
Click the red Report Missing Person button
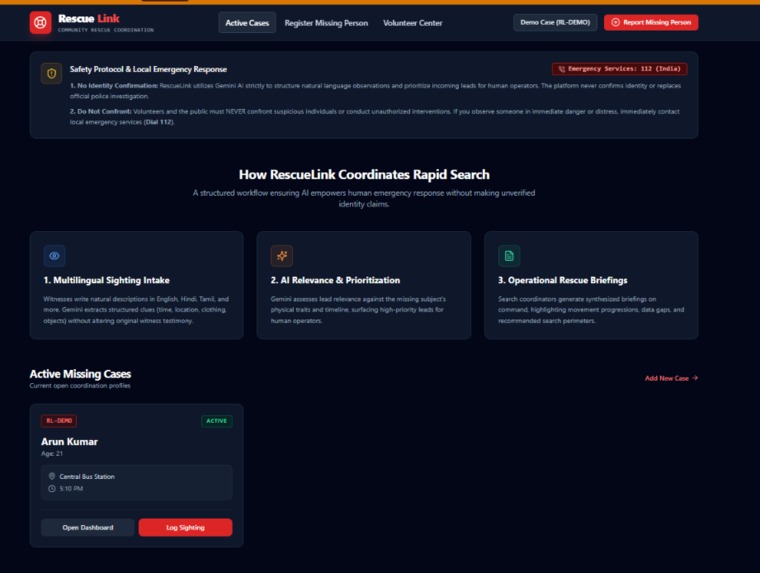click(651, 22)
